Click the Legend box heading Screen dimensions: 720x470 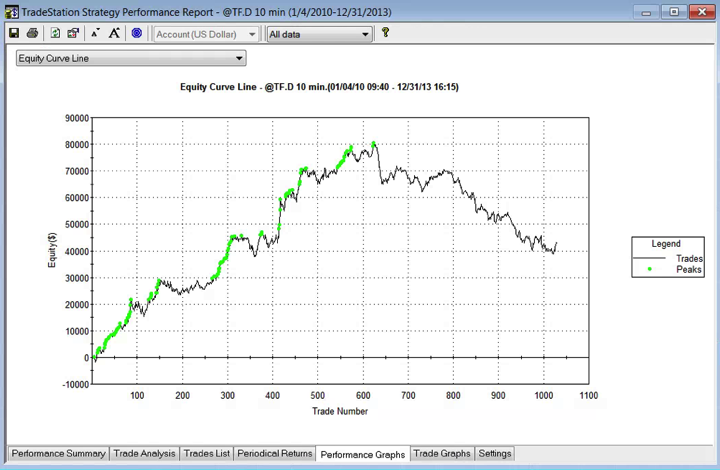[666, 244]
